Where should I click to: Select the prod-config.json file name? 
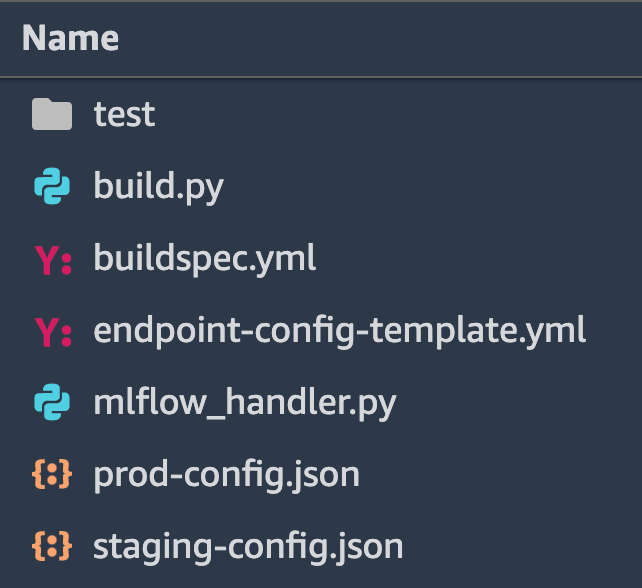click(x=226, y=475)
